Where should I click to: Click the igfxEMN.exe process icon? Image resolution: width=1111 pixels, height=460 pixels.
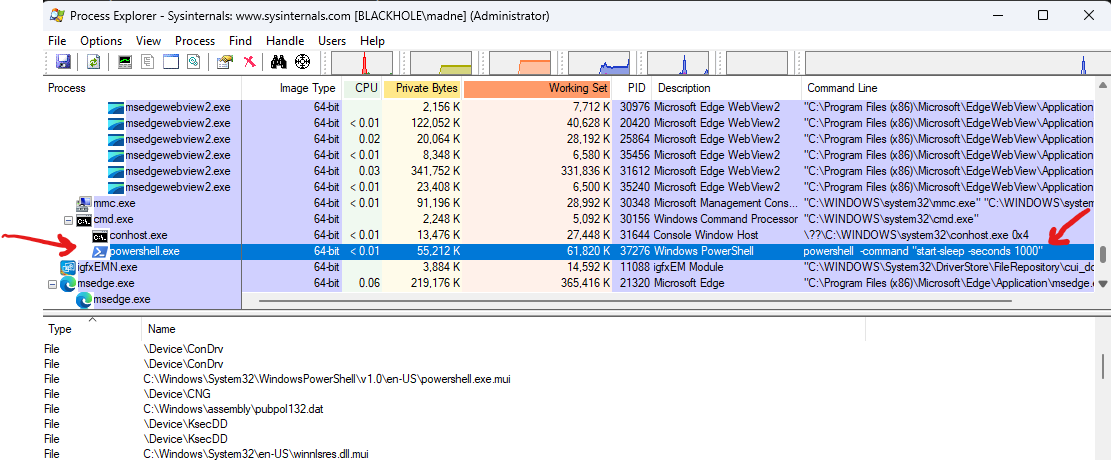pyautogui.click(x=69, y=267)
